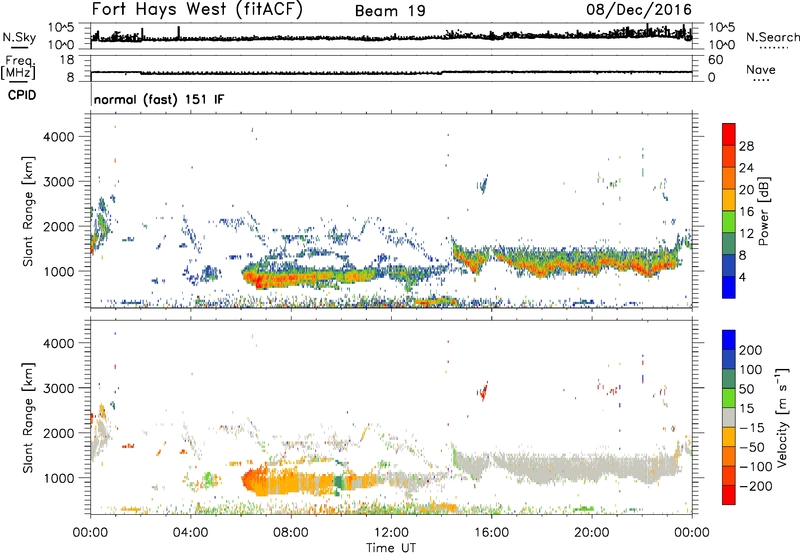Select the "normal (fast) 151 IF" text
This screenshot has width=800, height=554.
[x=159, y=99]
